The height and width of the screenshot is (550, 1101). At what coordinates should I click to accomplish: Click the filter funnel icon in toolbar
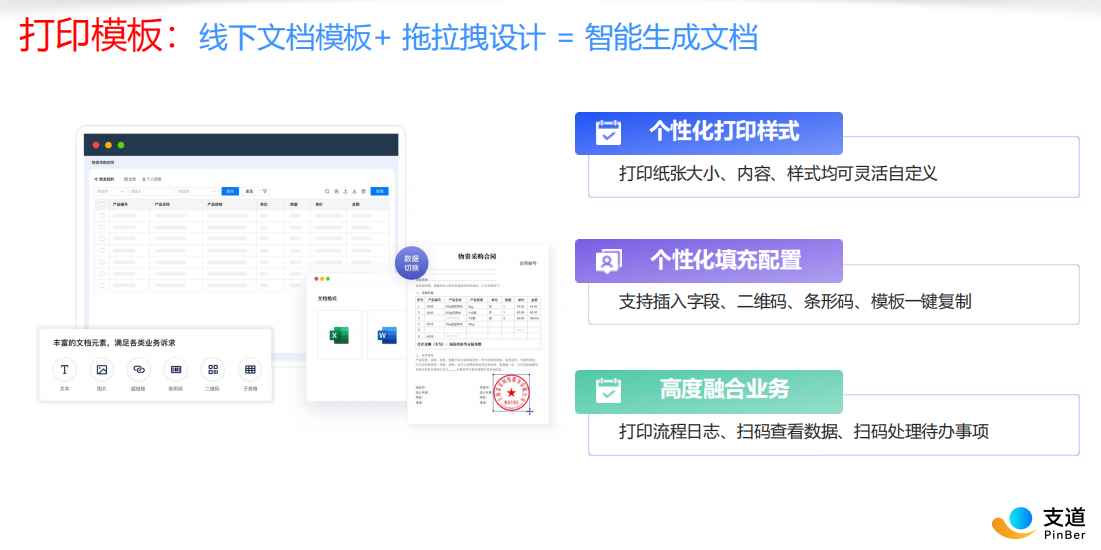[x=265, y=191]
